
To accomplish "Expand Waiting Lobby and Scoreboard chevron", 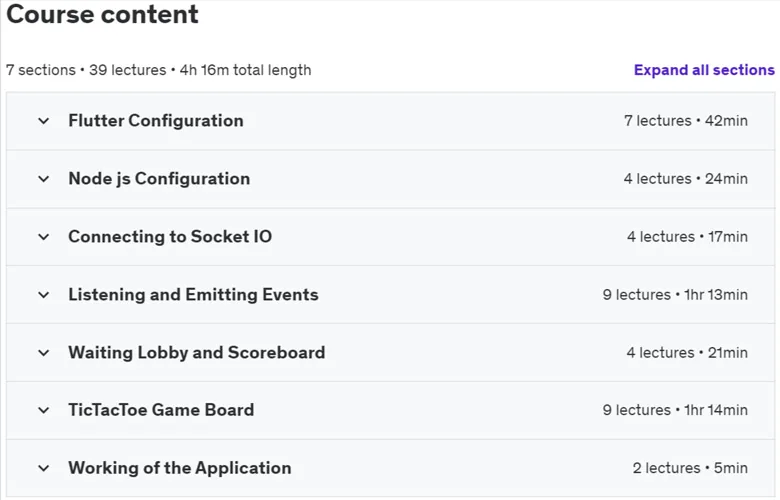I will coord(44,353).
